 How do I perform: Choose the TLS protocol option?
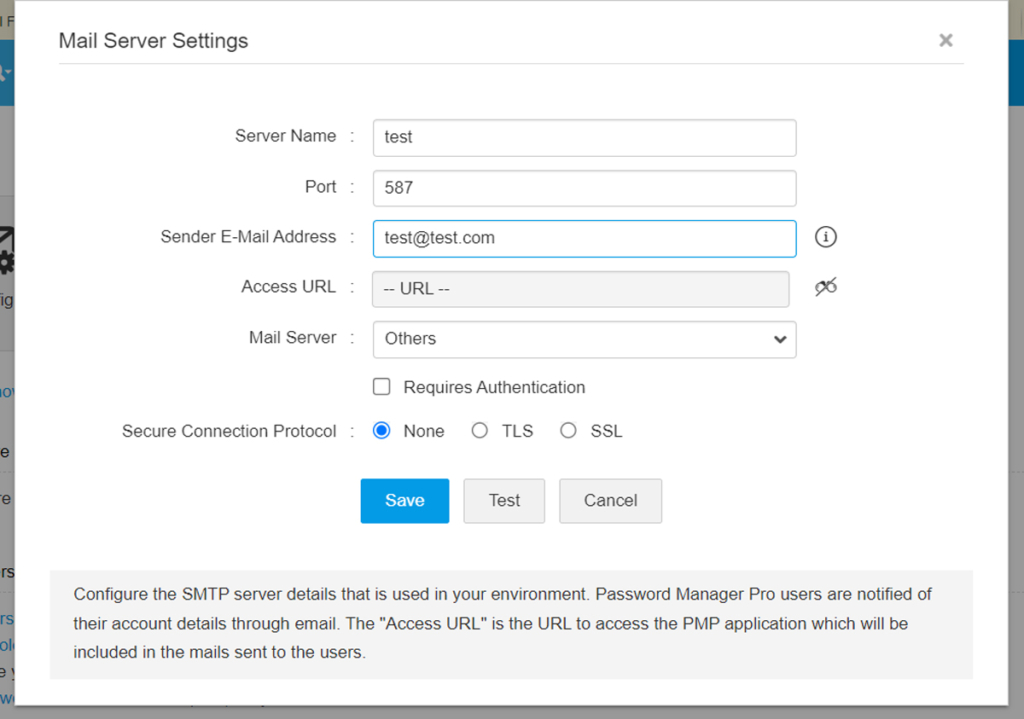point(480,430)
